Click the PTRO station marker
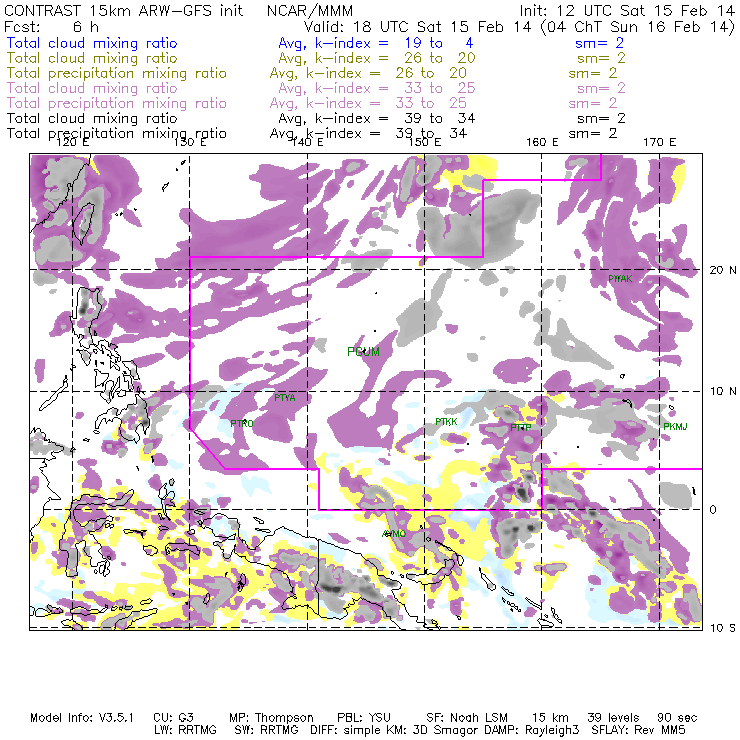This screenshot has width=740, height=740. coord(242,424)
